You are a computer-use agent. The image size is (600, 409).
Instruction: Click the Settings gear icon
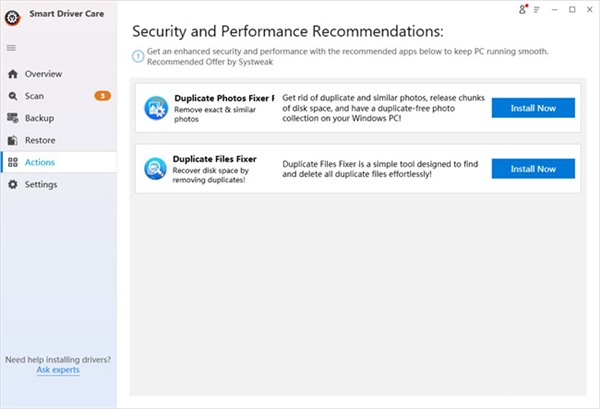(12, 184)
